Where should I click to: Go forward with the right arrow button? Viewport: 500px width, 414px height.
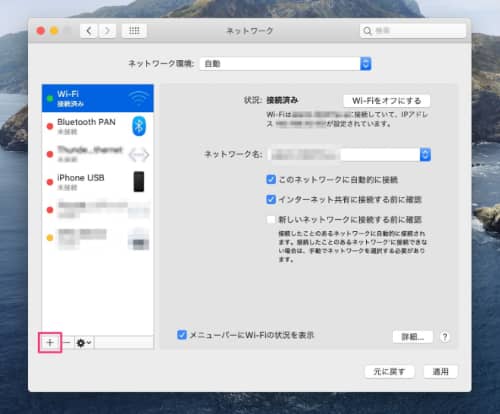[107, 31]
